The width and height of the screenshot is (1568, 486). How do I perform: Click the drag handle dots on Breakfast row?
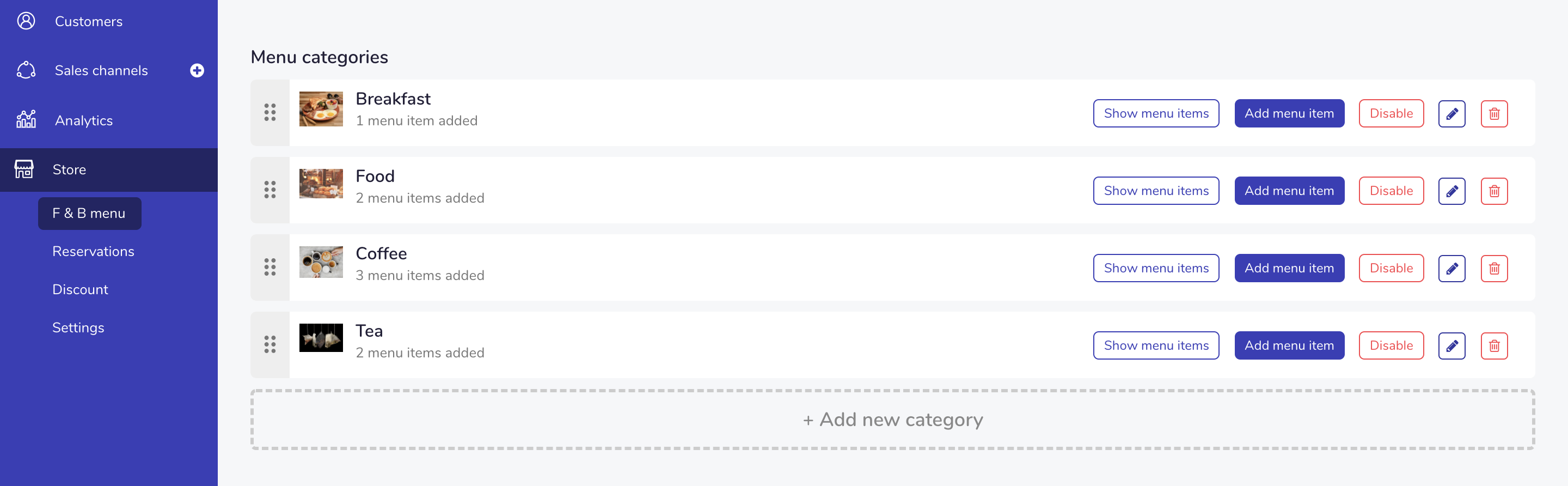[269, 113]
